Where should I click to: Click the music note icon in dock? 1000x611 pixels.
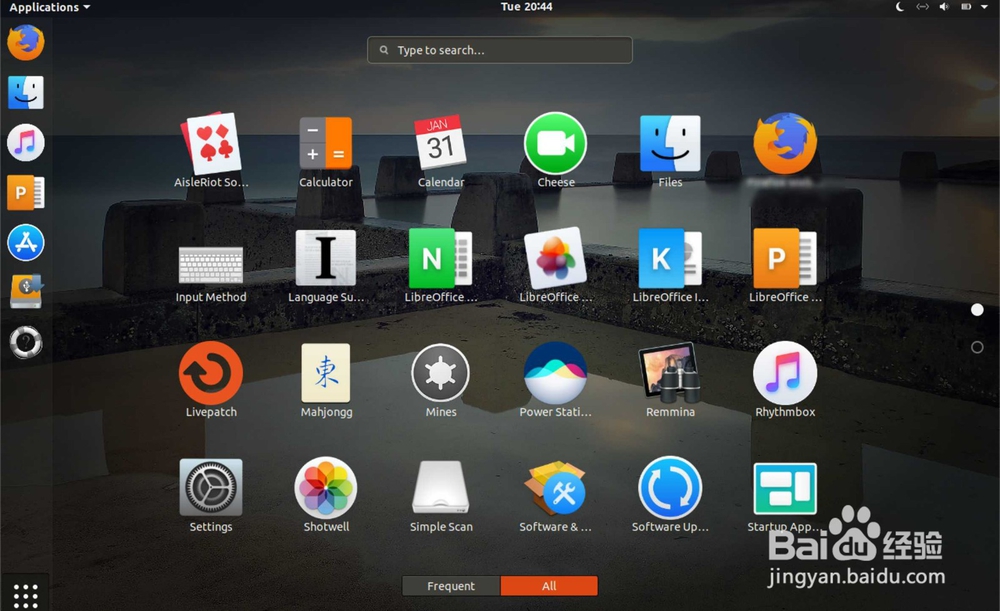[x=26, y=142]
